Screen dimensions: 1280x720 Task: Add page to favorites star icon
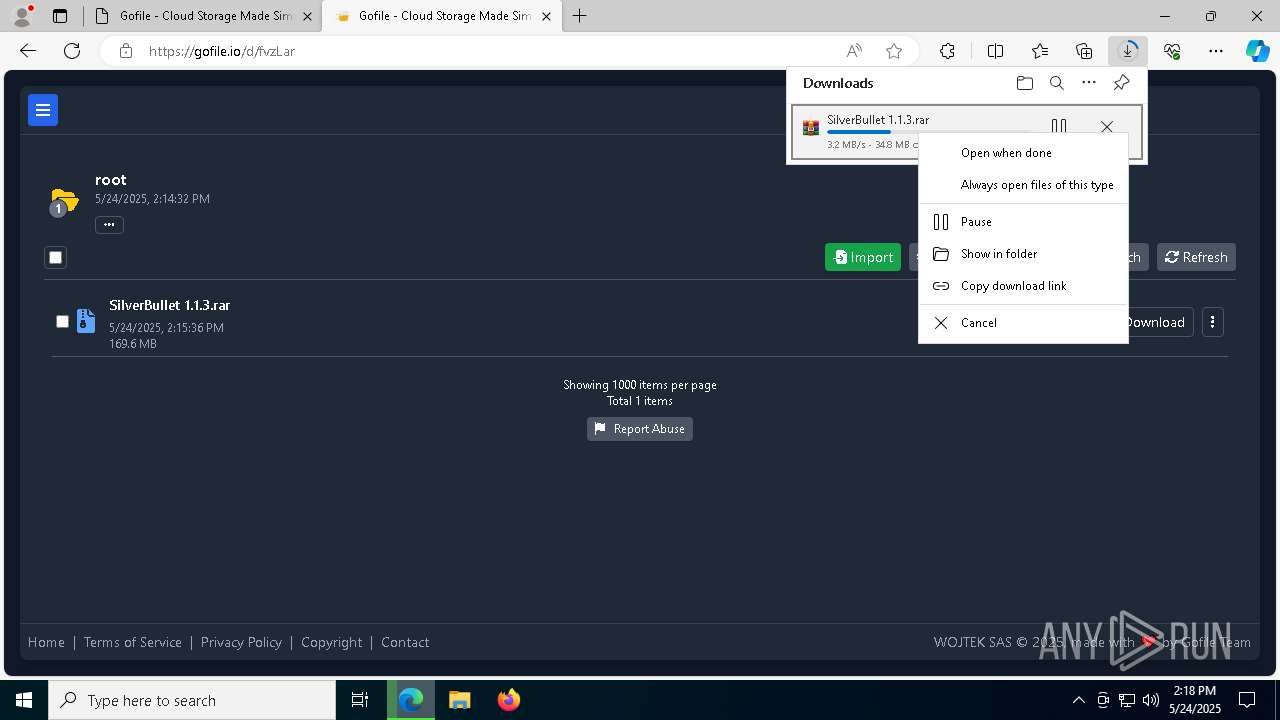(894, 51)
